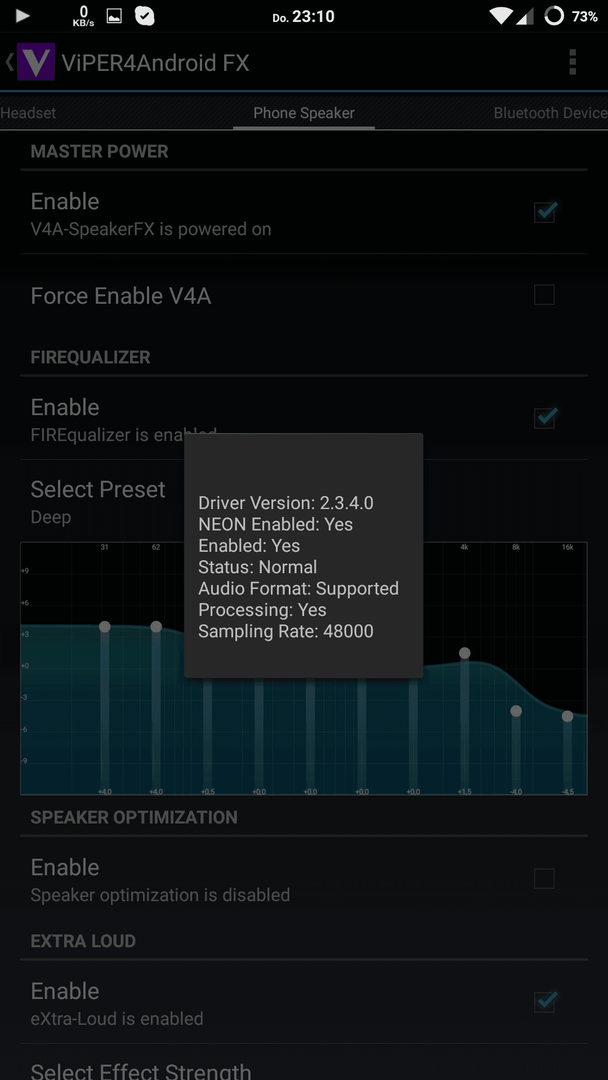Check the Force Enable V4A box

(x=544, y=295)
